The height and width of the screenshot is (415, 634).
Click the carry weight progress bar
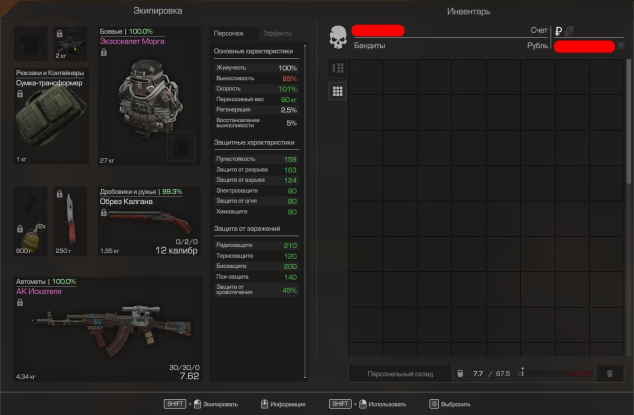tap(555, 374)
